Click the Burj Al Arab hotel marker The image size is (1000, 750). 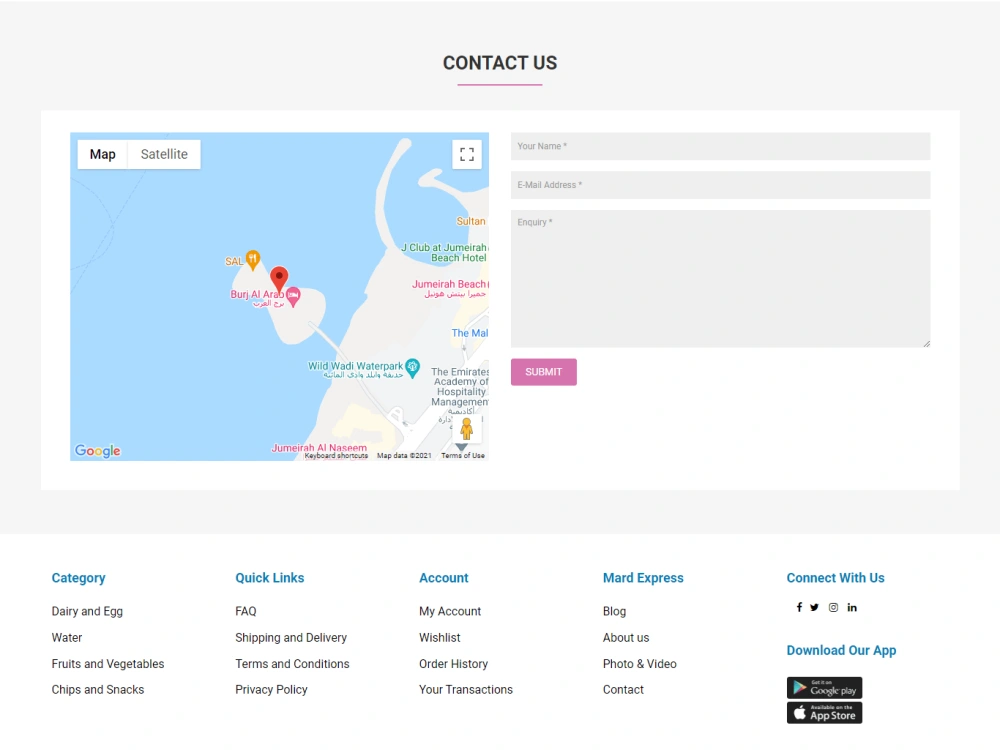click(x=293, y=297)
